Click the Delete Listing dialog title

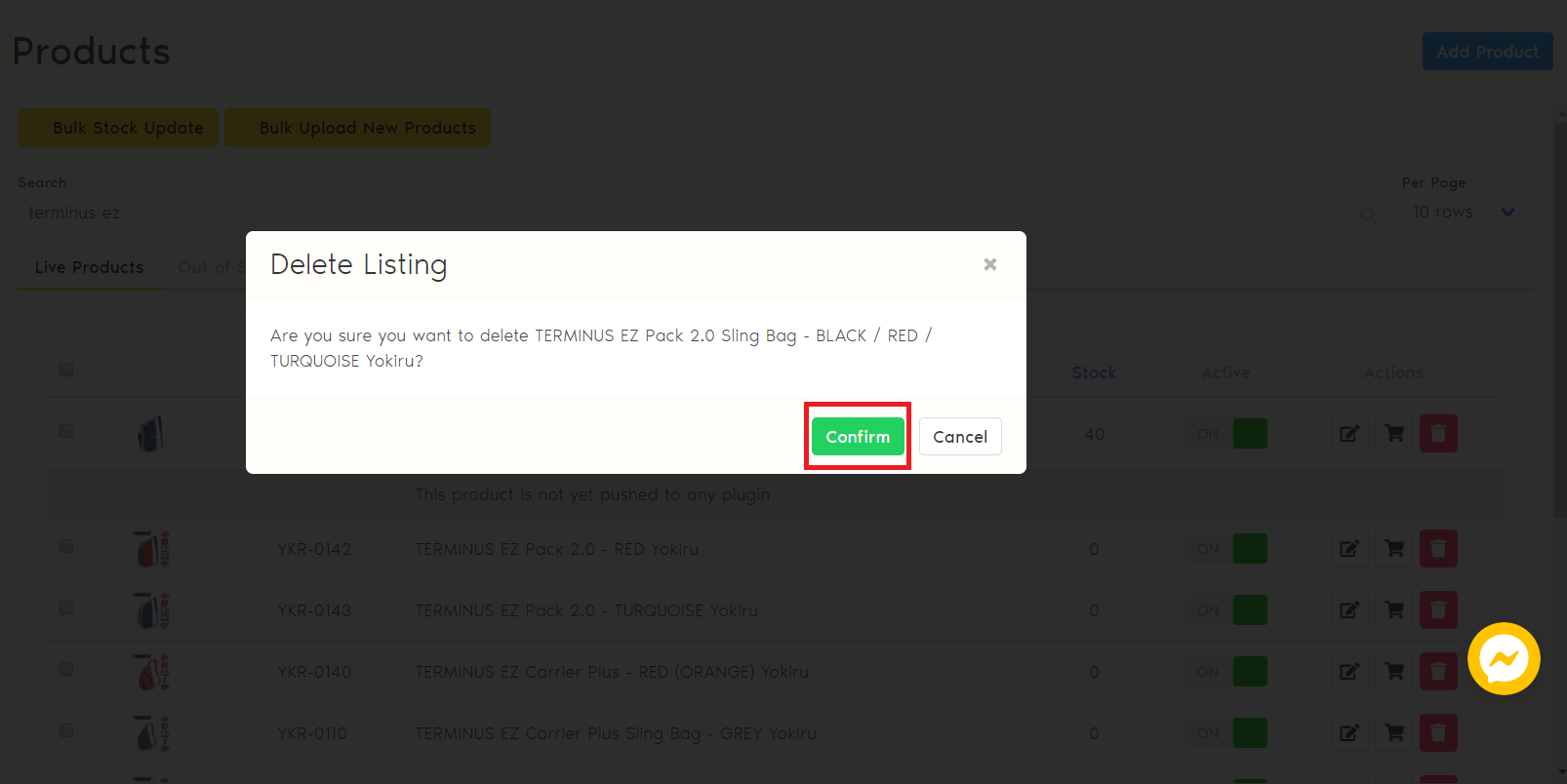pyautogui.click(x=359, y=264)
